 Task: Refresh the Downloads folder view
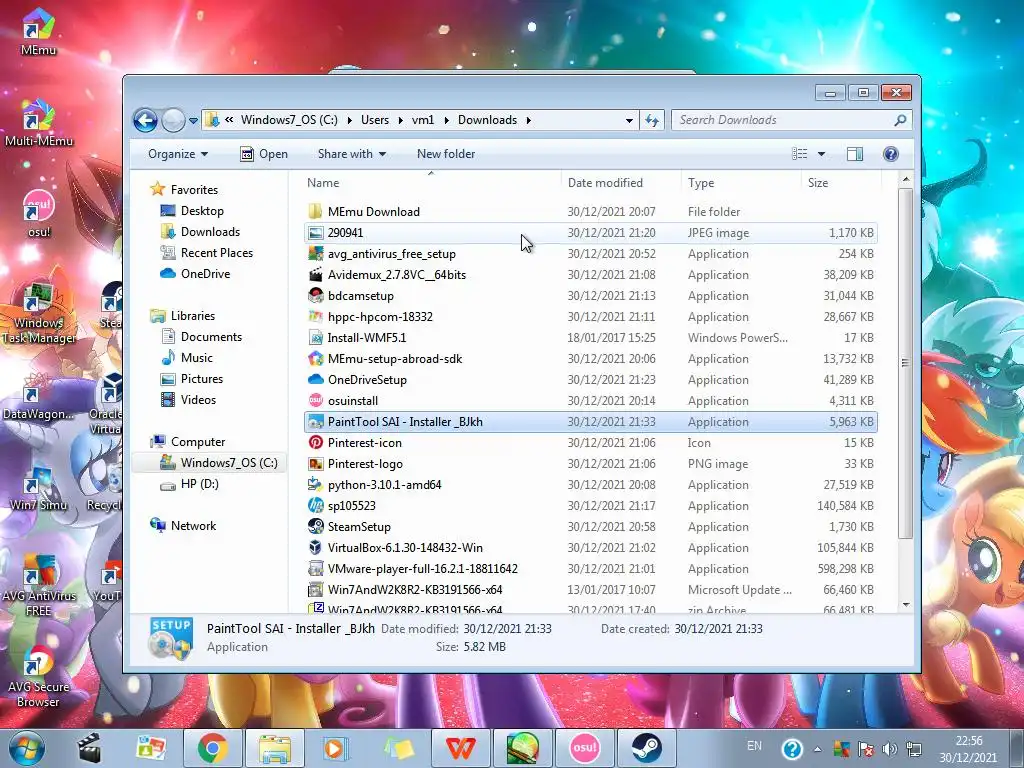pyautogui.click(x=652, y=120)
